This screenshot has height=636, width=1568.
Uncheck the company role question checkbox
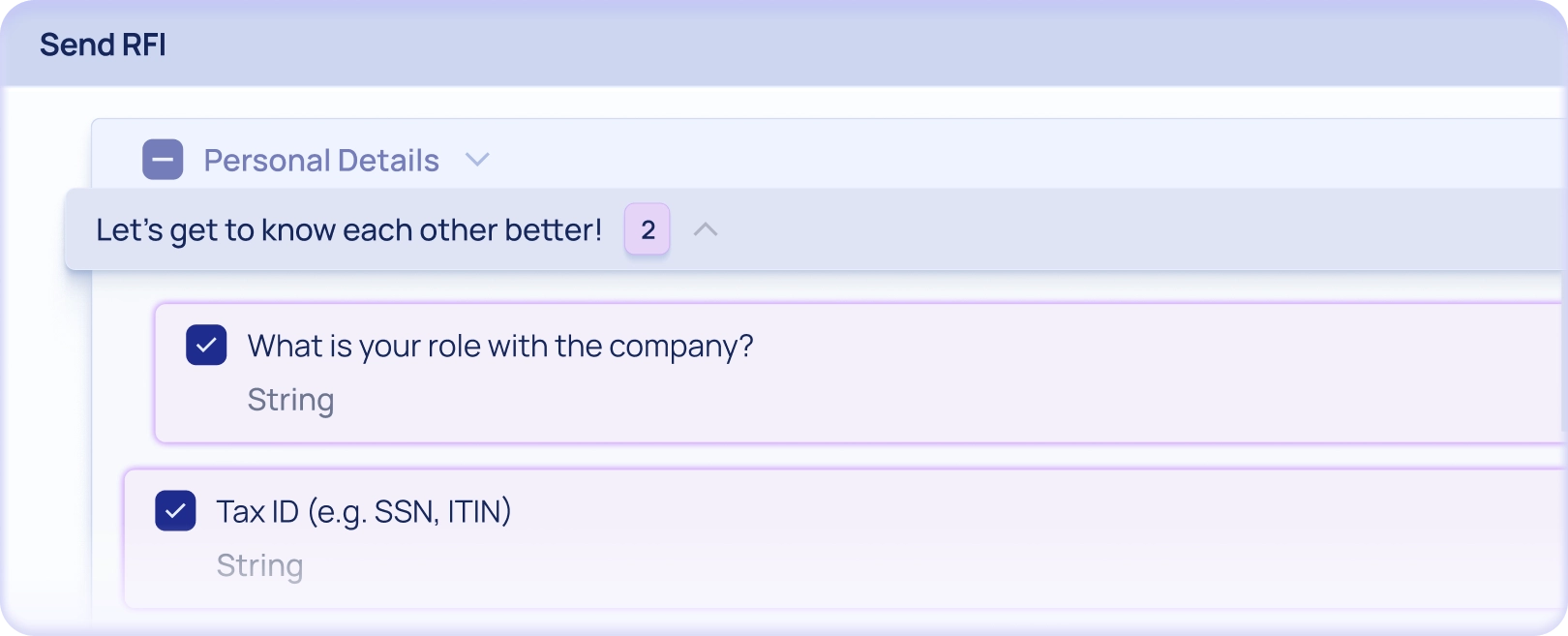click(x=206, y=345)
